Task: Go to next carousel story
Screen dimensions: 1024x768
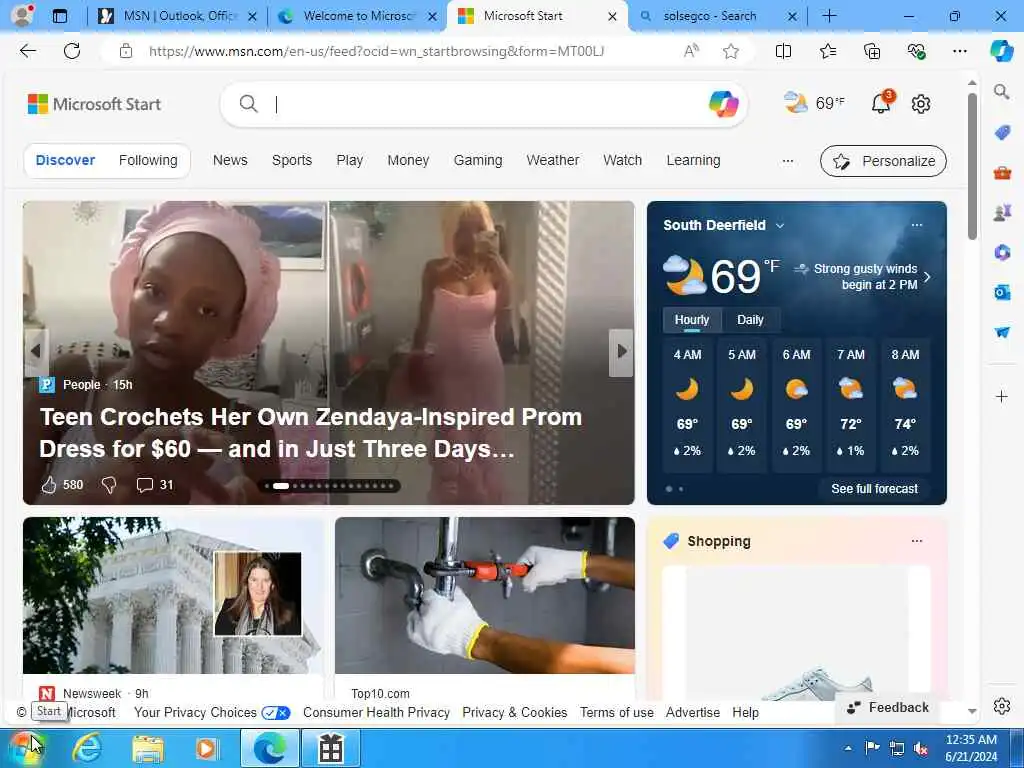Action: [x=621, y=351]
